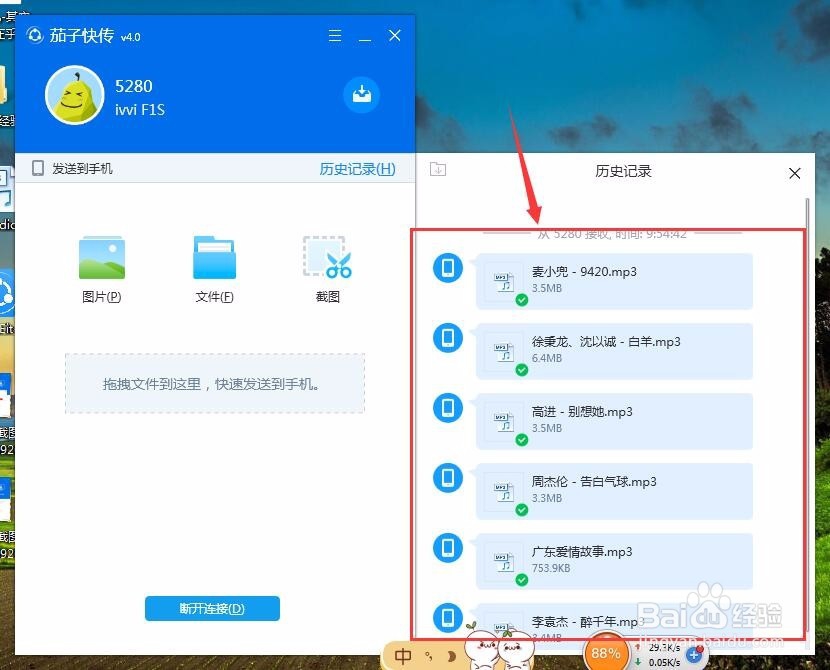The height and width of the screenshot is (670, 830).
Task: Toggle the input method indicator 中
Action: 404,655
